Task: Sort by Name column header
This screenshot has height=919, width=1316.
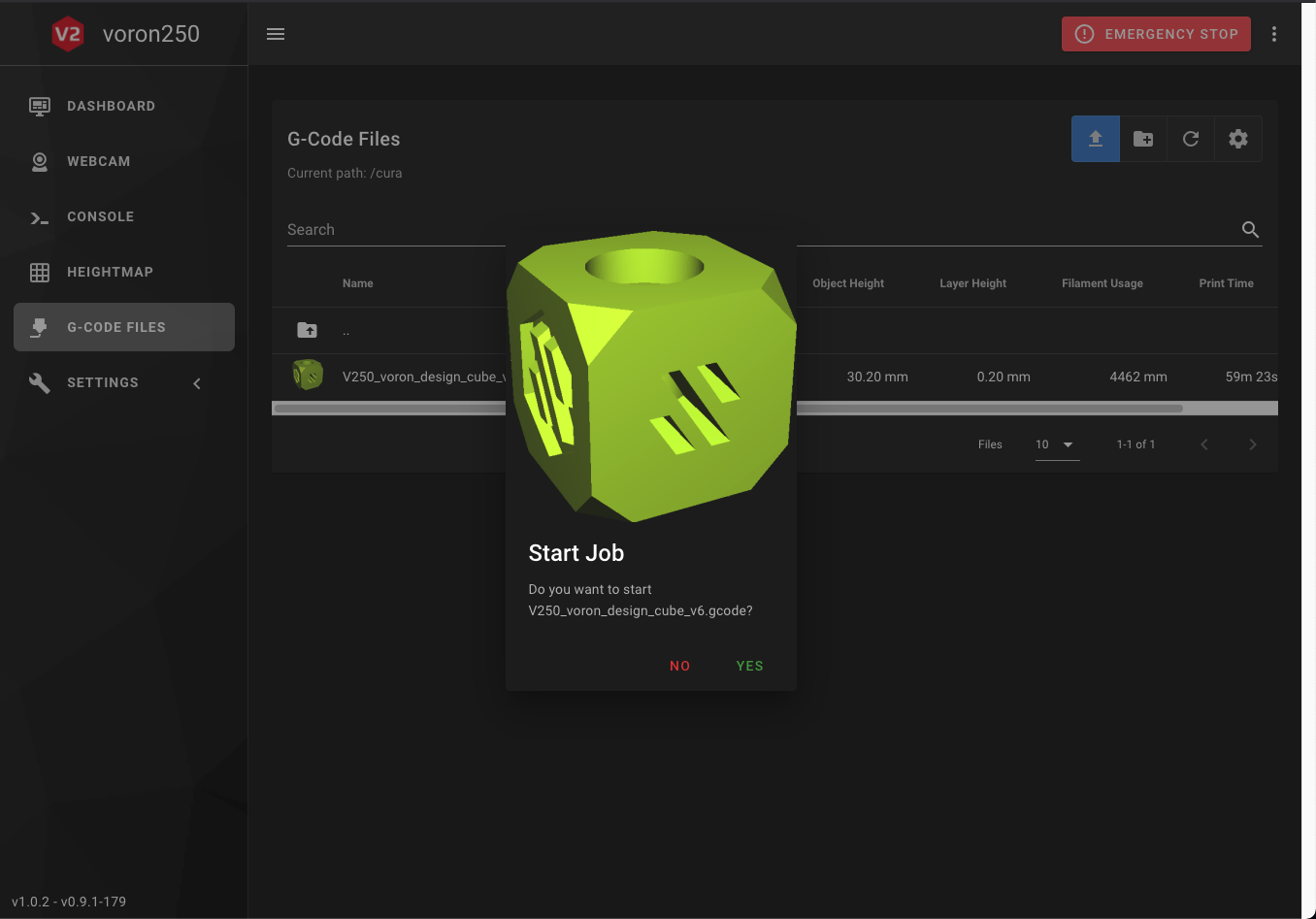Action: [358, 283]
